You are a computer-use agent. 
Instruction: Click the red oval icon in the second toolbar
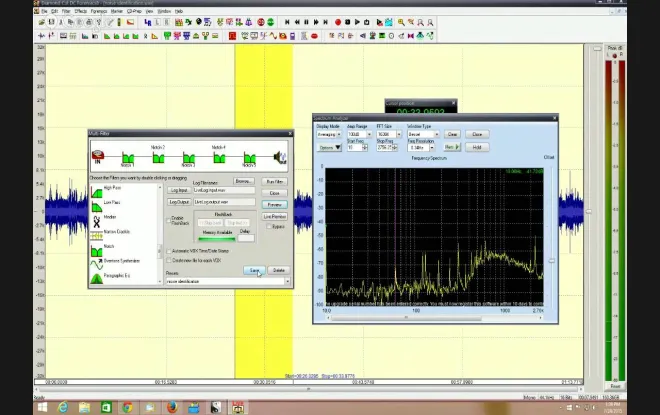314,36
